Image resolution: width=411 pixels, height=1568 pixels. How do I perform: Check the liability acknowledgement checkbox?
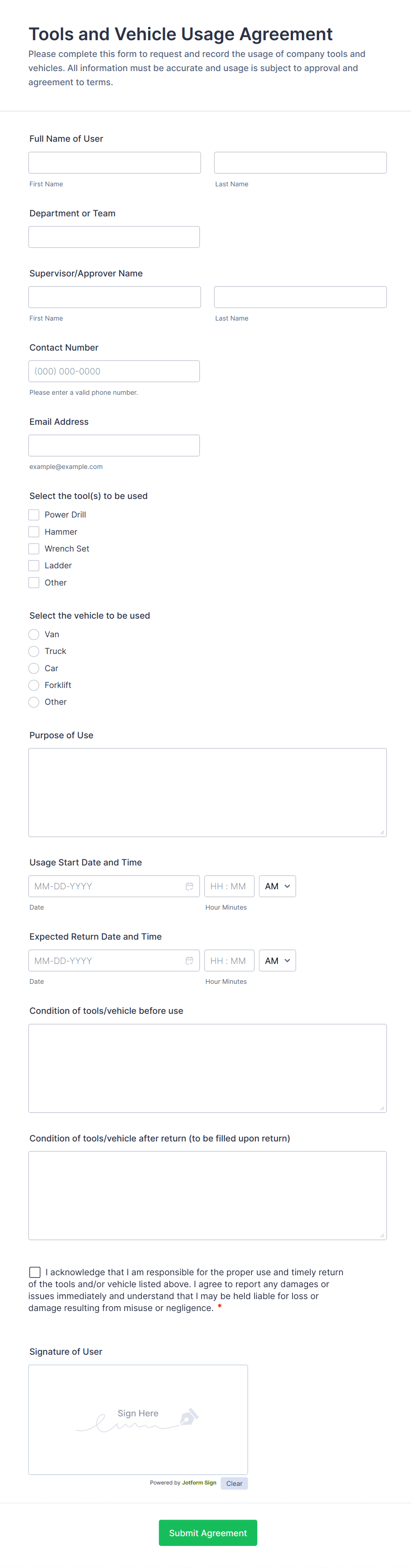pos(35,1272)
